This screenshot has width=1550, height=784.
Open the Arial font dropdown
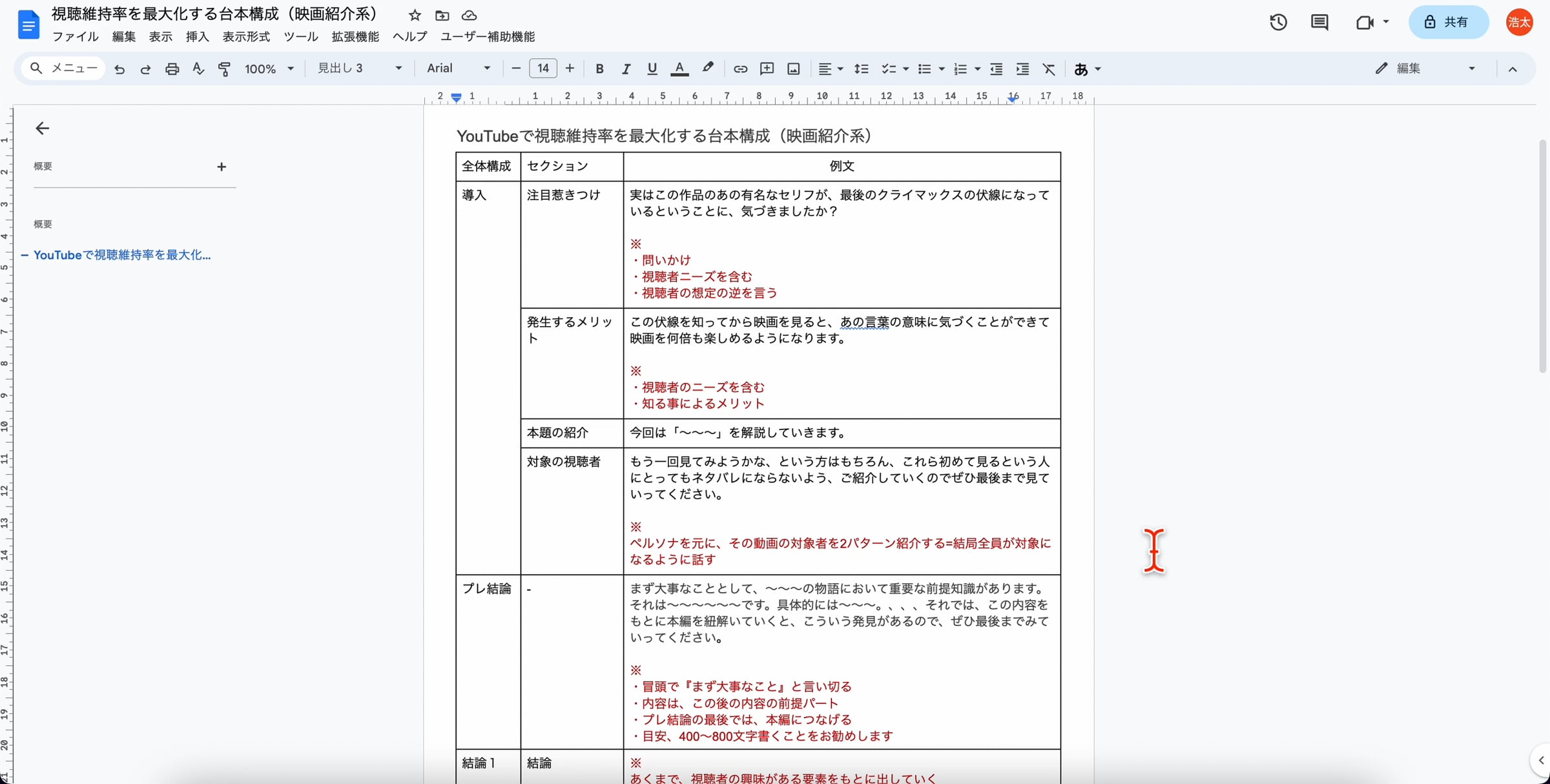pos(459,68)
